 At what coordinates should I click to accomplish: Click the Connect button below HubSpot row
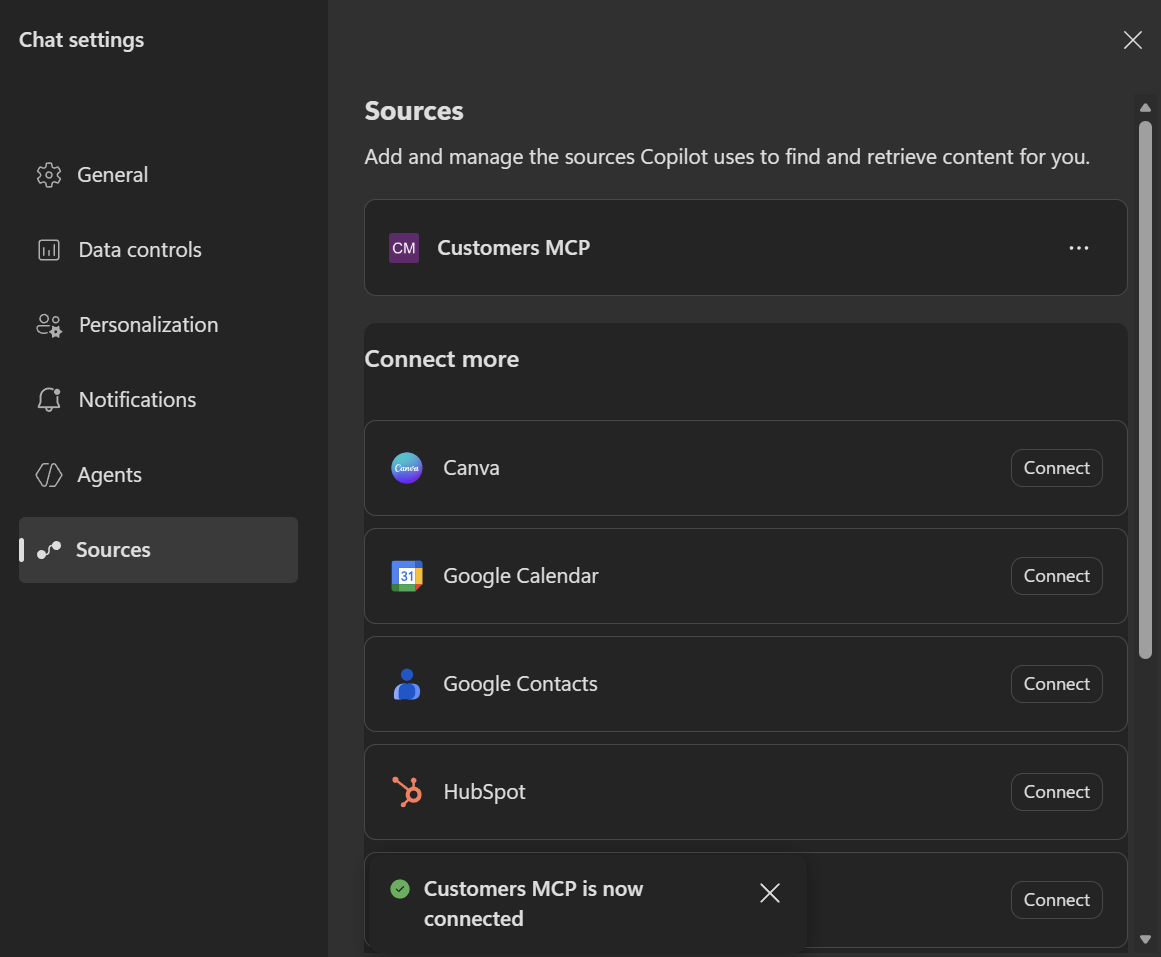pyautogui.click(x=1057, y=900)
